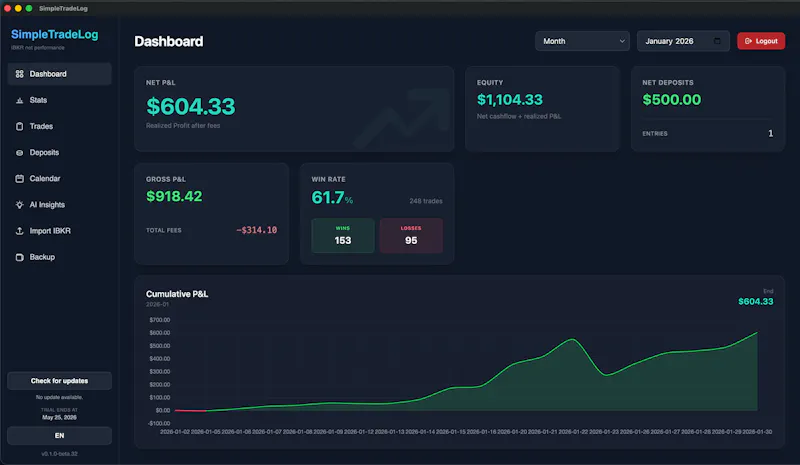
Task: Click the logout arrow icon
Action: point(748,41)
